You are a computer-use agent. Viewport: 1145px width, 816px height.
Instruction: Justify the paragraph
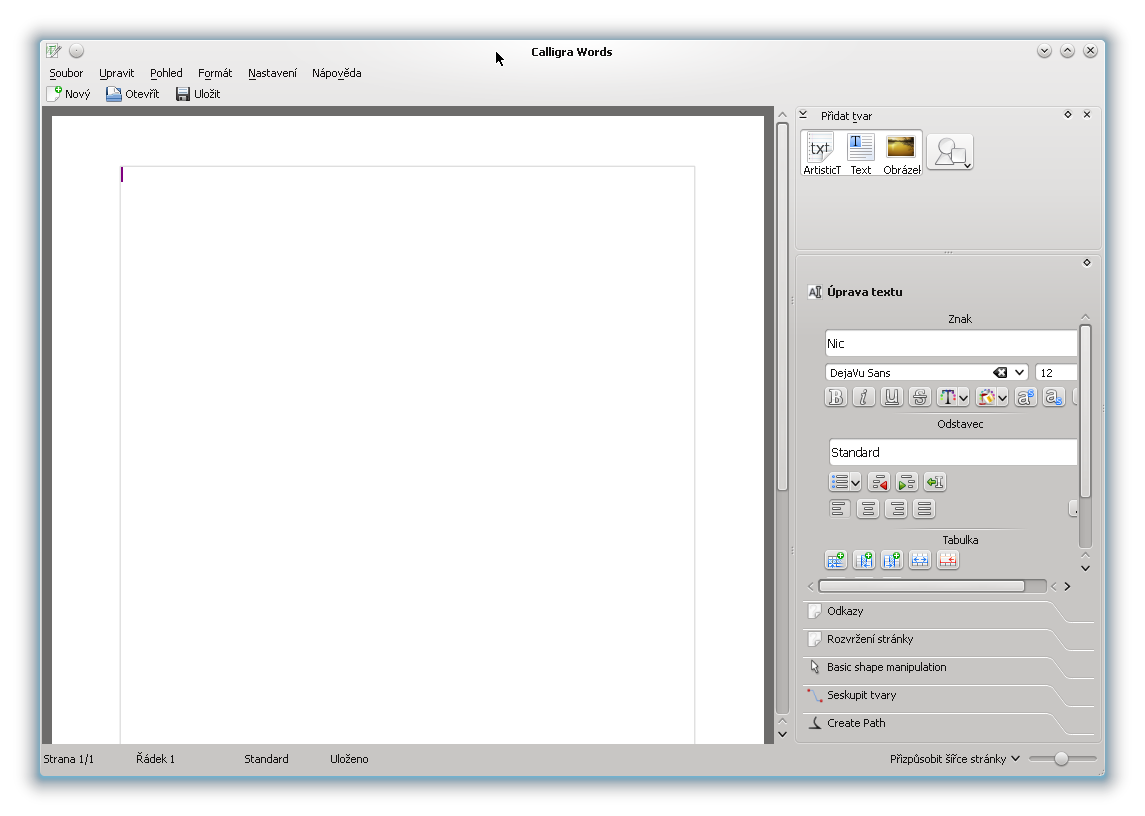click(x=924, y=508)
